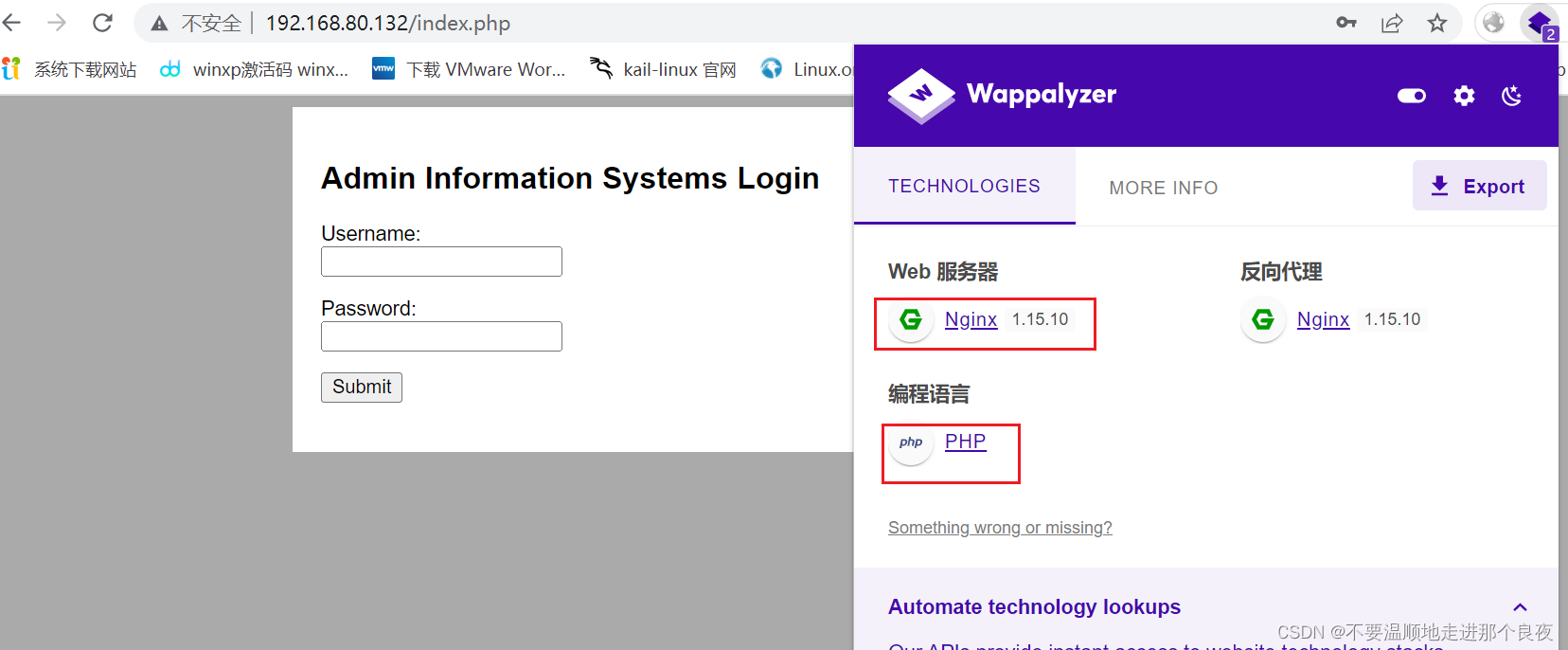This screenshot has height=650, width=1568.
Task: Click version 1.15.10 under Web 服务器
Action: (1040, 319)
